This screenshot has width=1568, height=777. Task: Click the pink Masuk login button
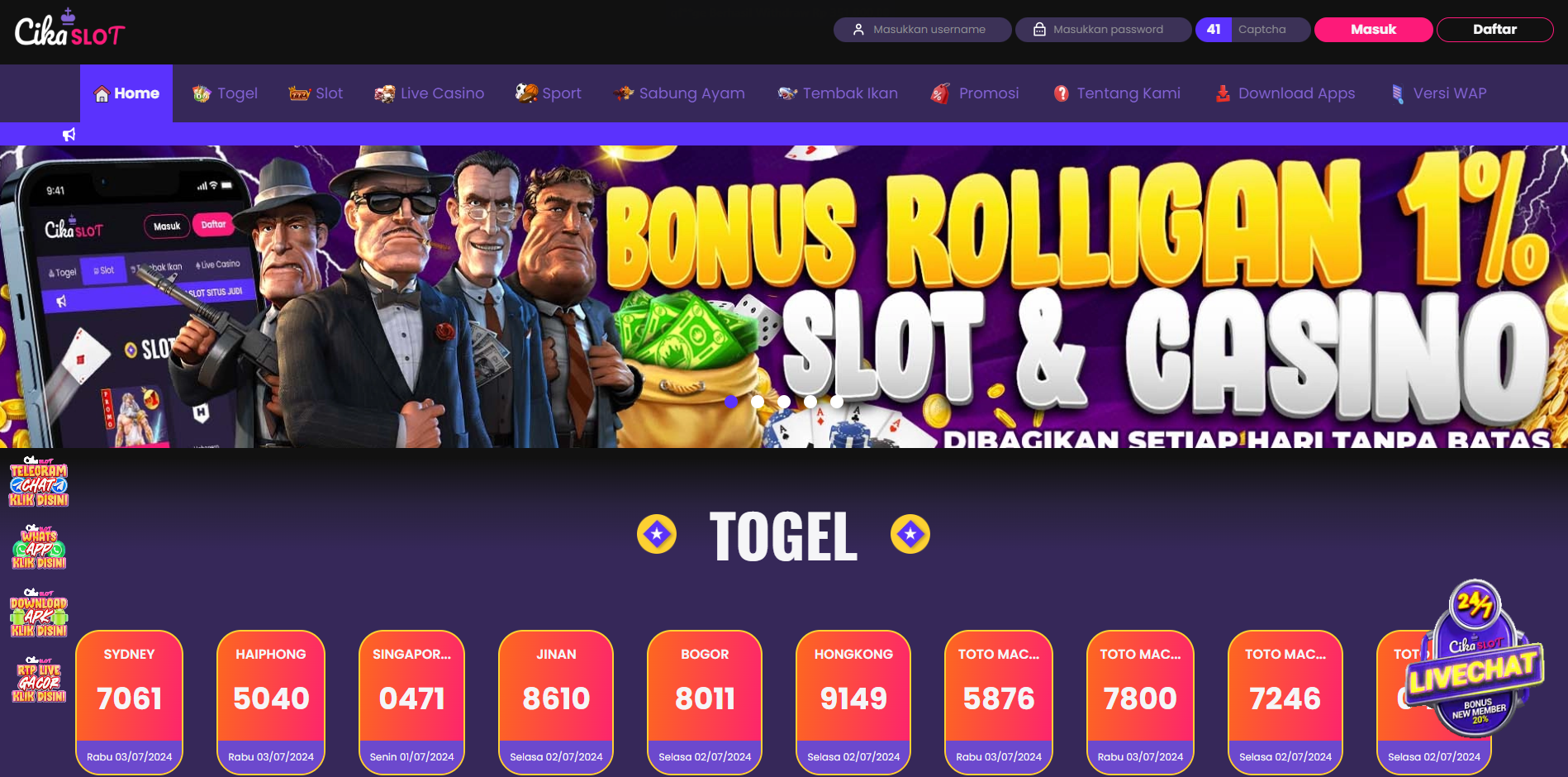tap(1373, 30)
